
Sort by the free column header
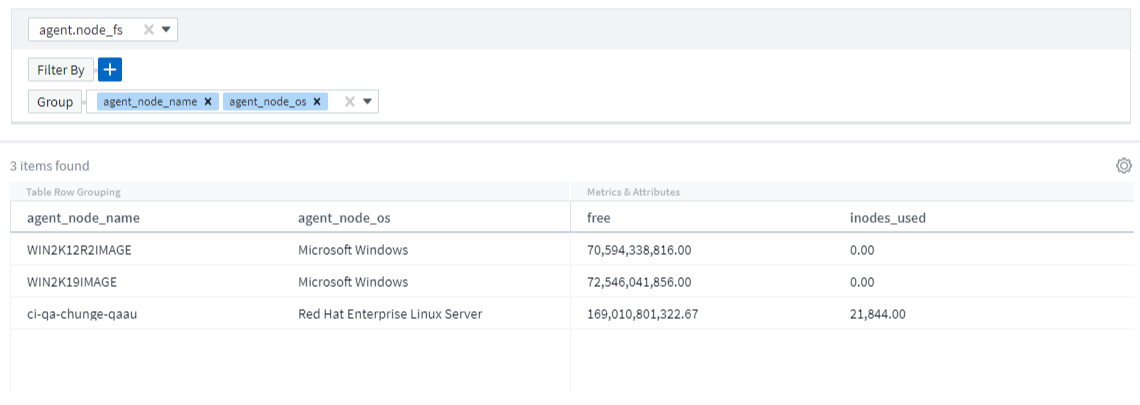point(599,217)
